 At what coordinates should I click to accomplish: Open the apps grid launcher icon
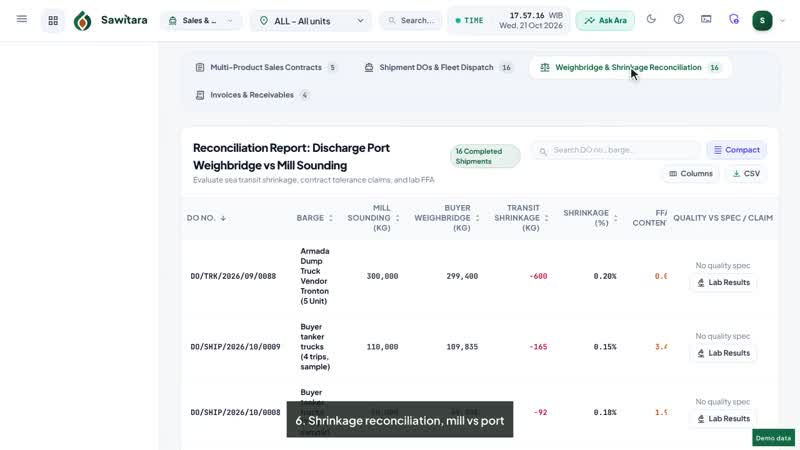click(53, 20)
